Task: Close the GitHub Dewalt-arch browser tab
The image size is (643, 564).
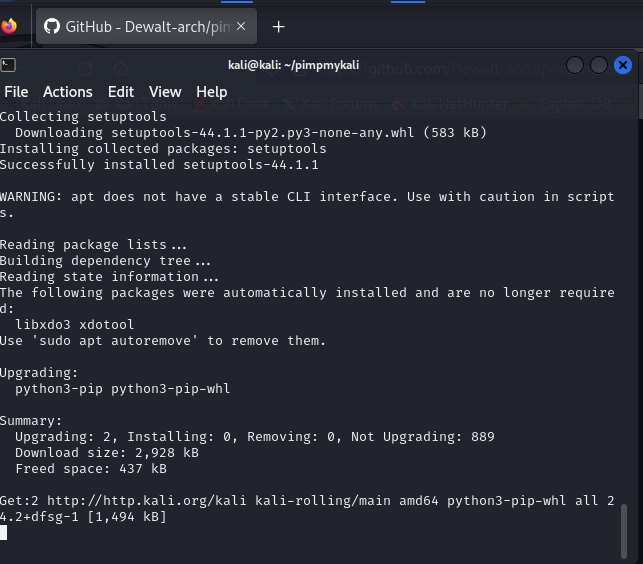Action: 242,27
